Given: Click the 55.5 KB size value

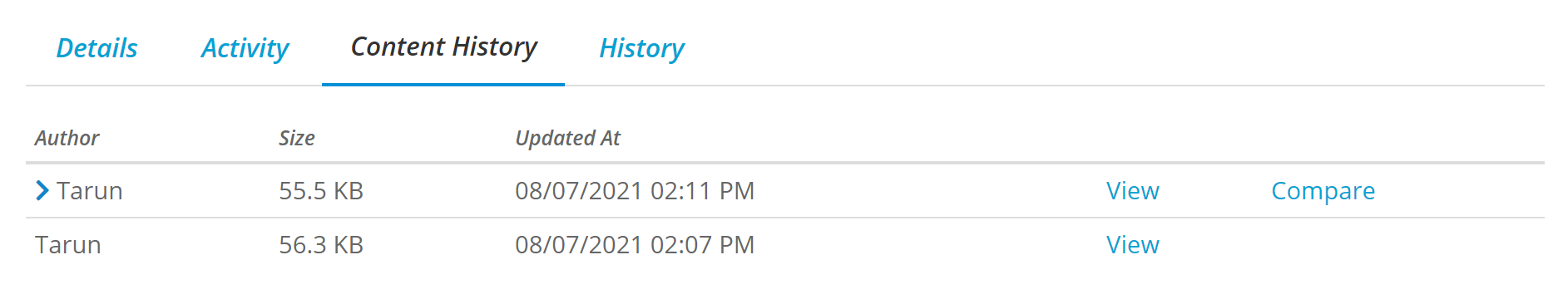Looking at the screenshot, I should coord(321,191).
